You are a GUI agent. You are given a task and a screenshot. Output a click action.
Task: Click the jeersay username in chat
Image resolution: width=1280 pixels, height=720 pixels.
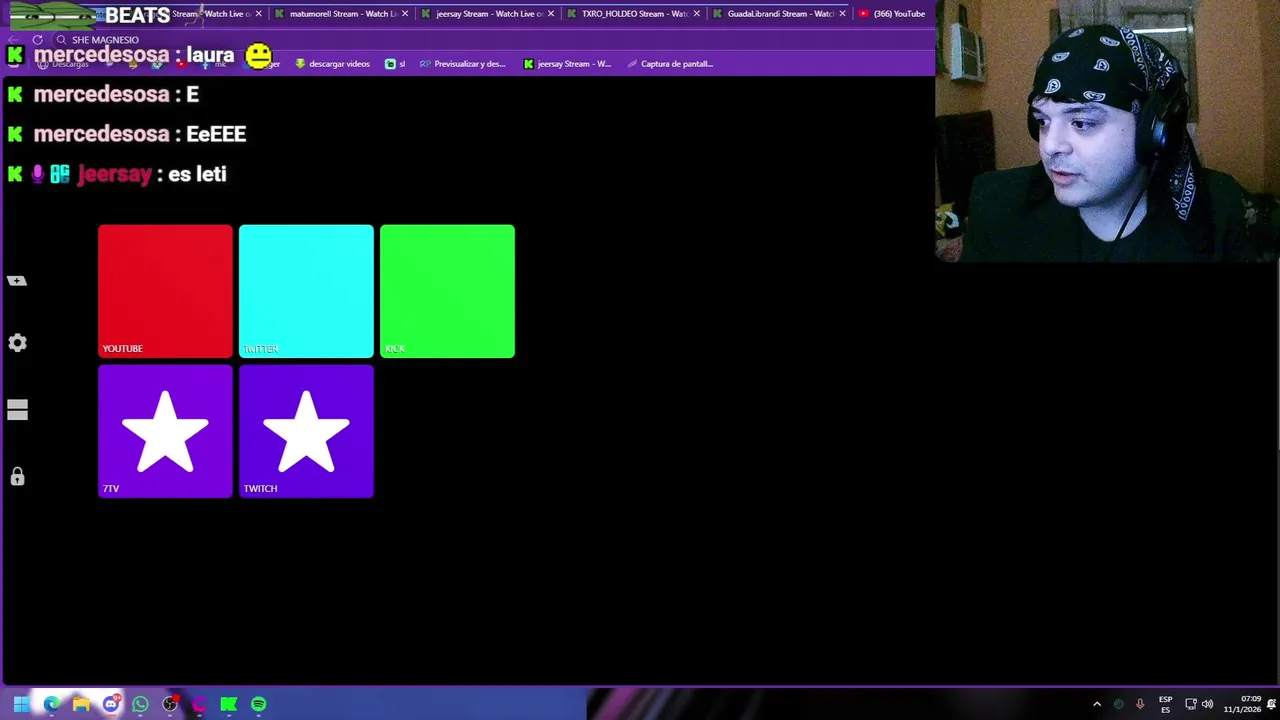coord(114,174)
